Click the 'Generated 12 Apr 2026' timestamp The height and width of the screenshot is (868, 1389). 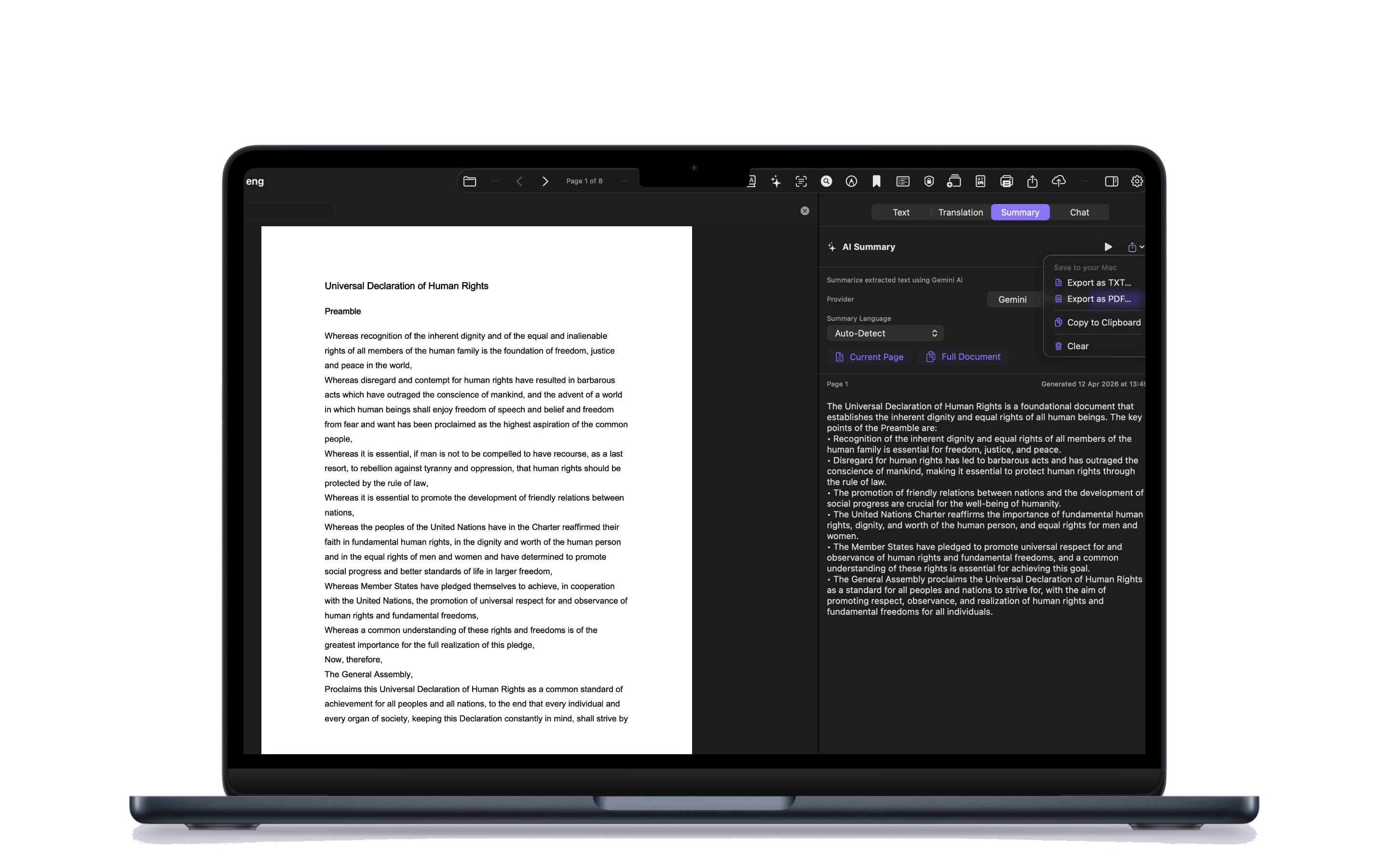click(1093, 384)
